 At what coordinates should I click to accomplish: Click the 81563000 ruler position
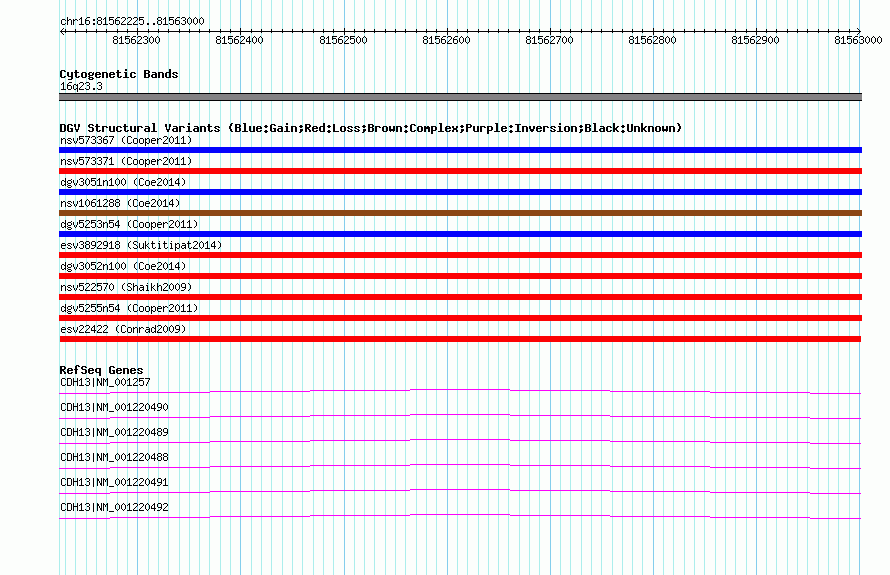[x=858, y=40]
